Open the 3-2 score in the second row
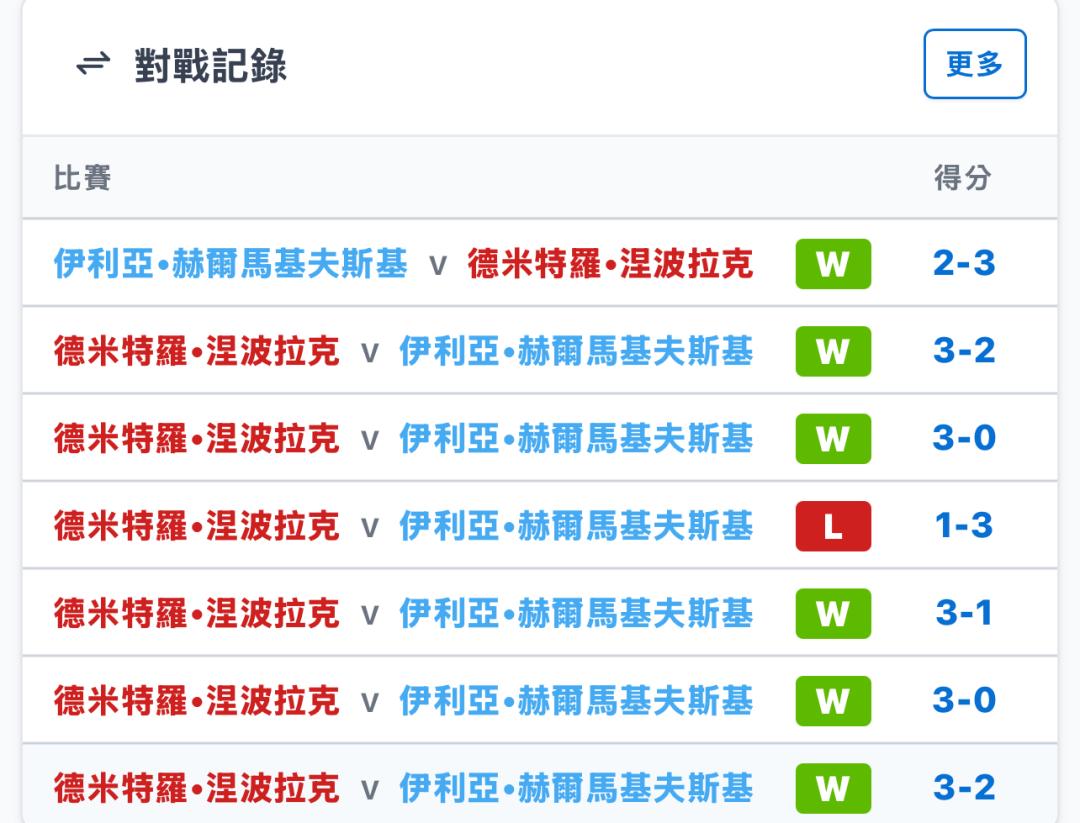Viewport: 1080px width, 823px height. 964,351
